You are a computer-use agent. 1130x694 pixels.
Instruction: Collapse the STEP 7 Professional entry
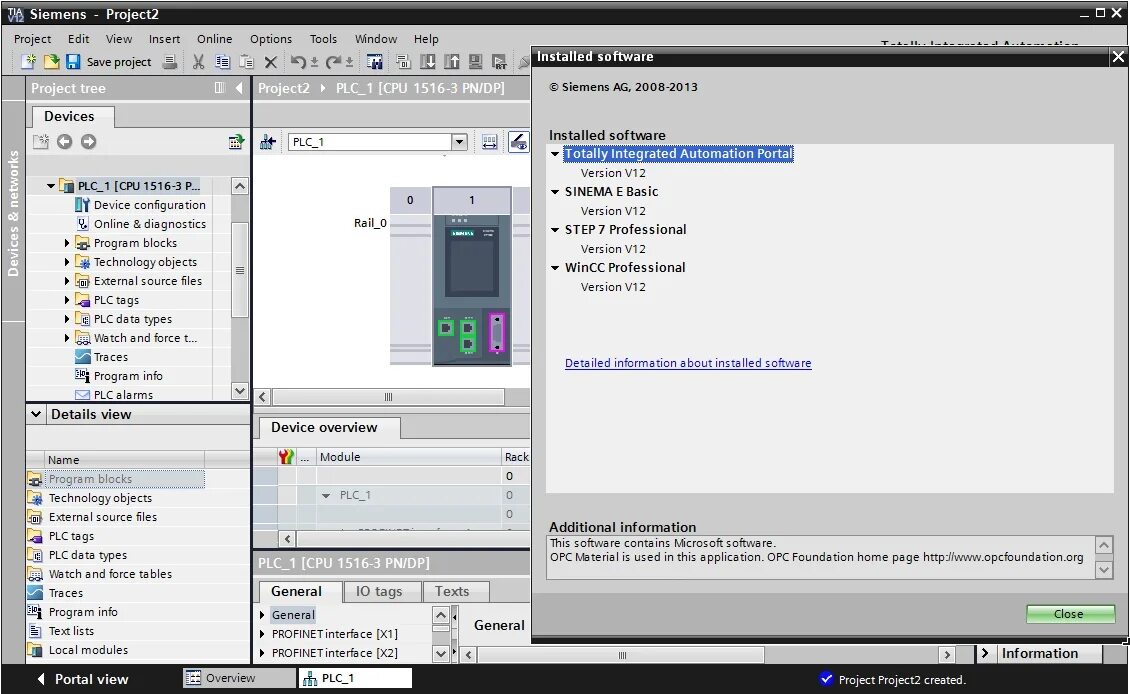(555, 230)
